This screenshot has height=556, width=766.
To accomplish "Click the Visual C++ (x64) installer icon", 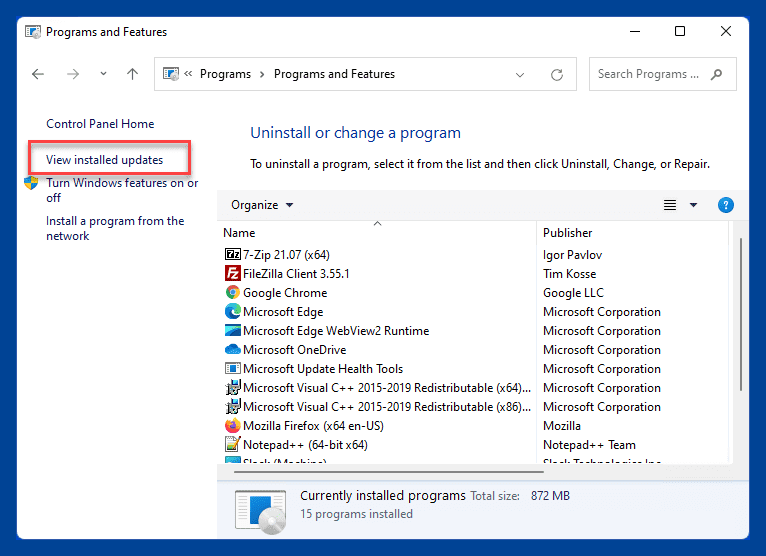I will (233, 387).
